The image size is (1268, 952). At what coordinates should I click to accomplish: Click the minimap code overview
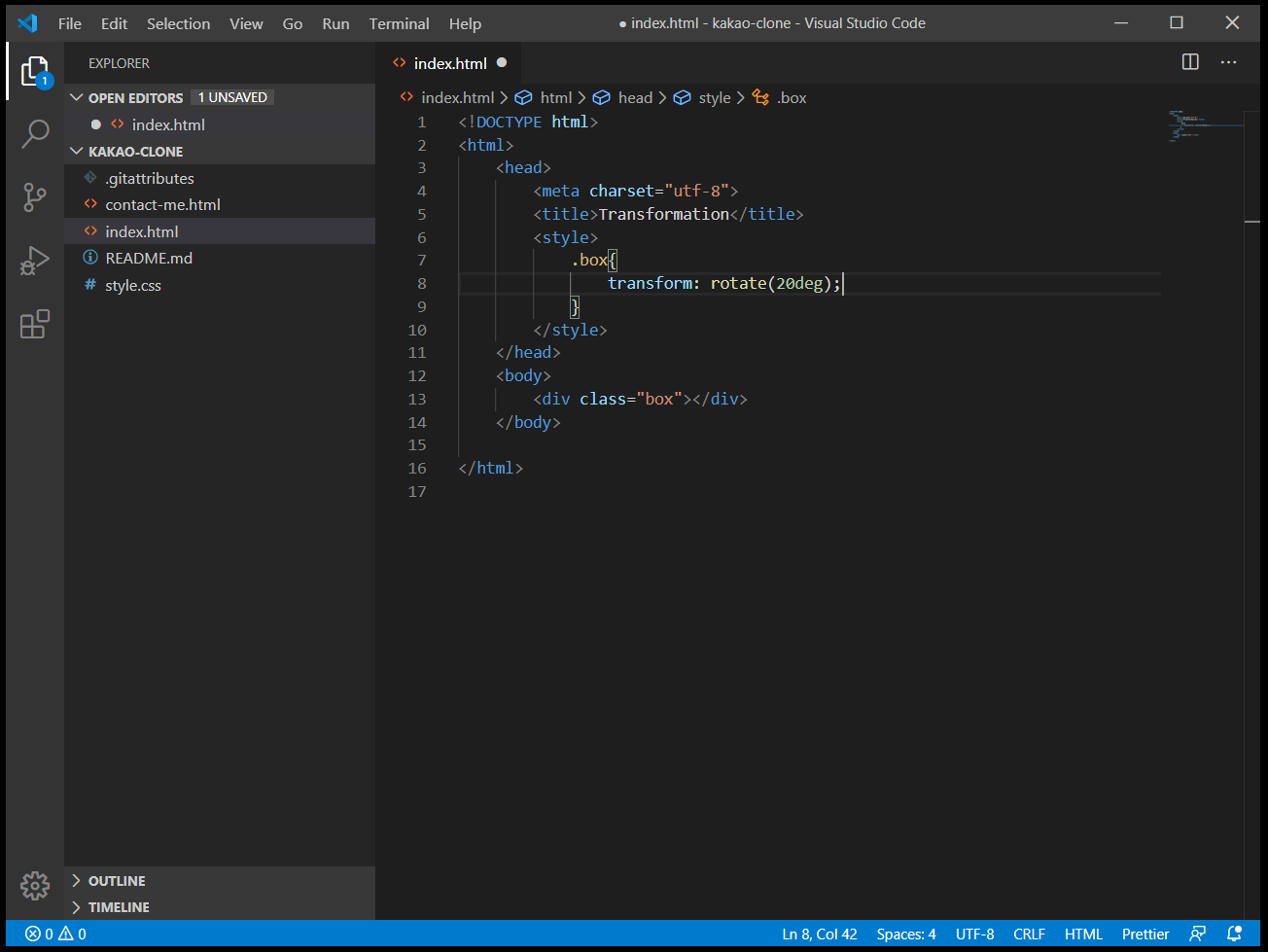pos(1205,126)
